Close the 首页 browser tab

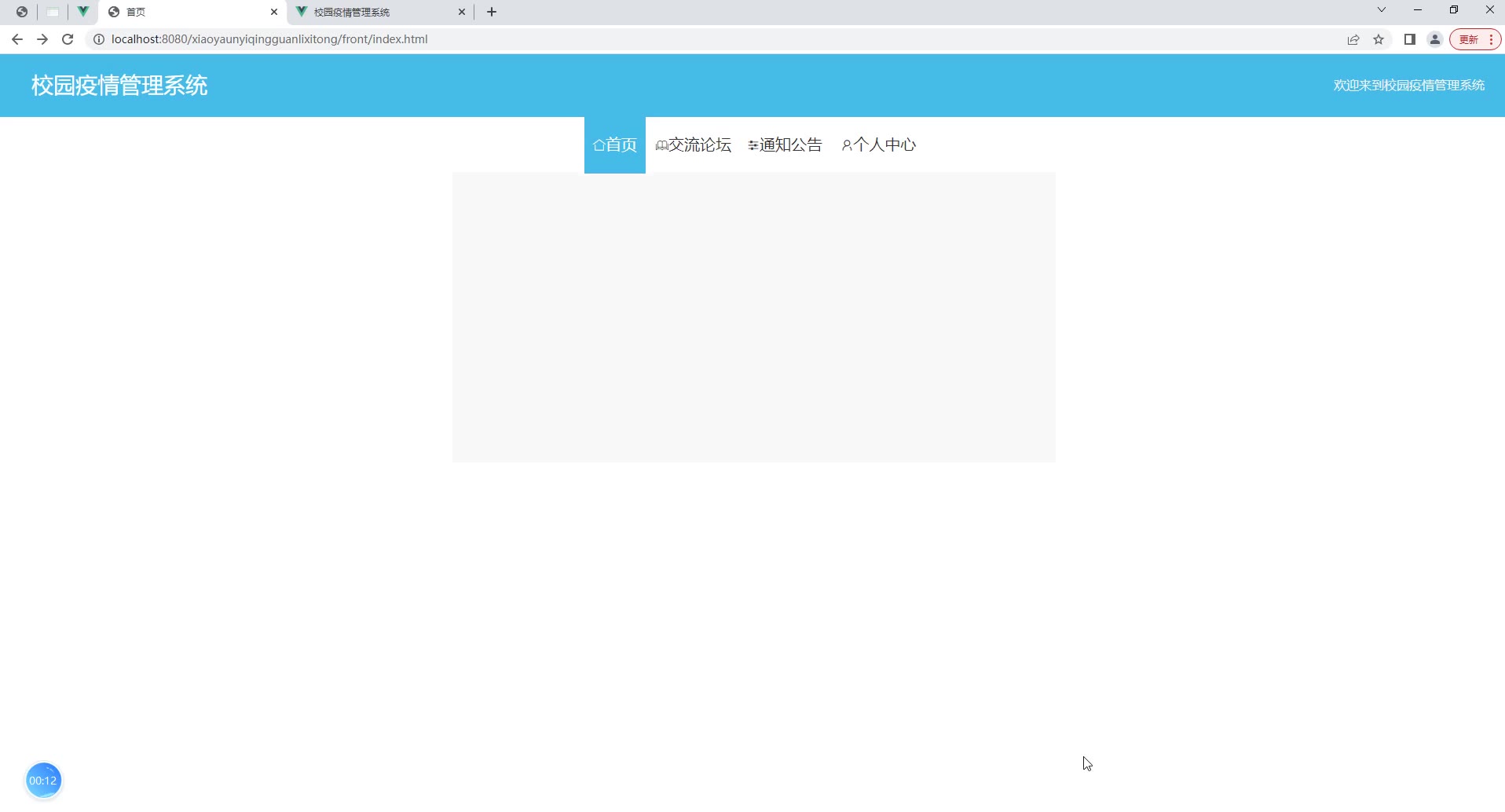tap(274, 12)
